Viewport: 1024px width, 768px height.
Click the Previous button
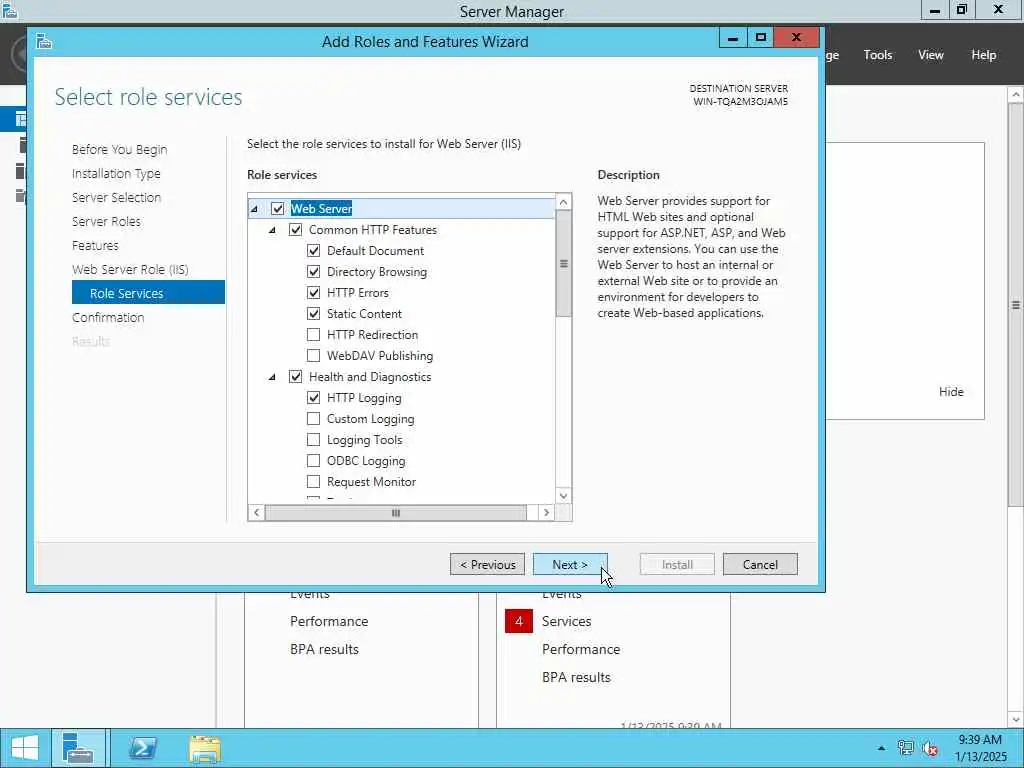487,564
